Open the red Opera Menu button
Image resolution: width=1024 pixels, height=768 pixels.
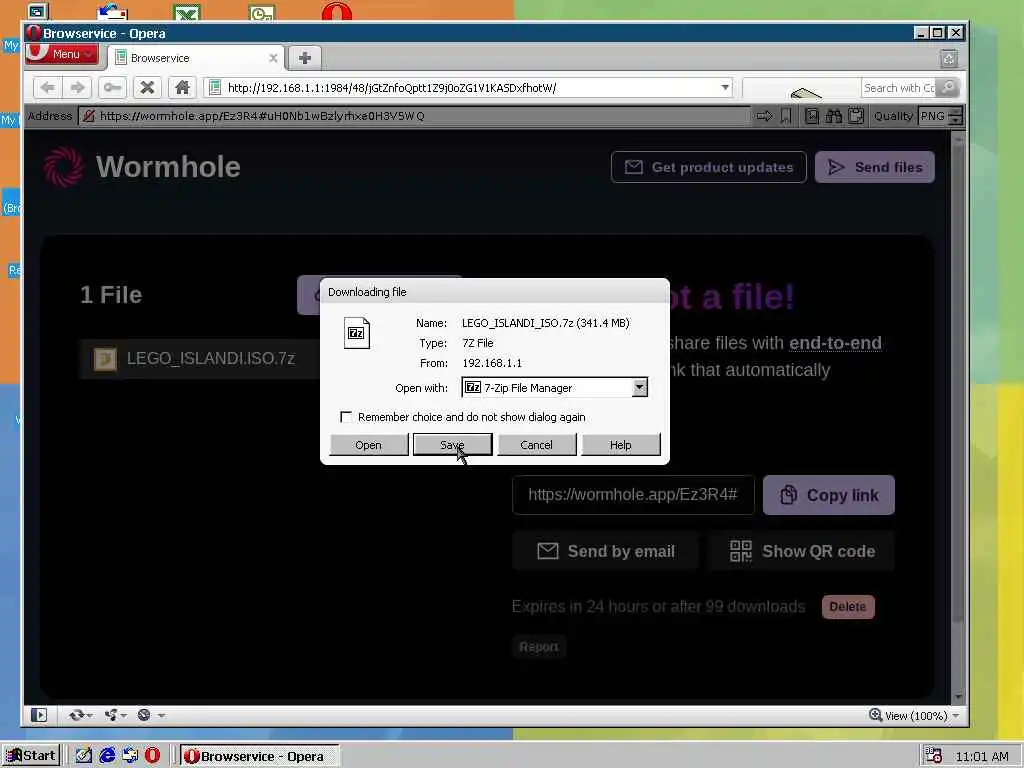pyautogui.click(x=63, y=54)
